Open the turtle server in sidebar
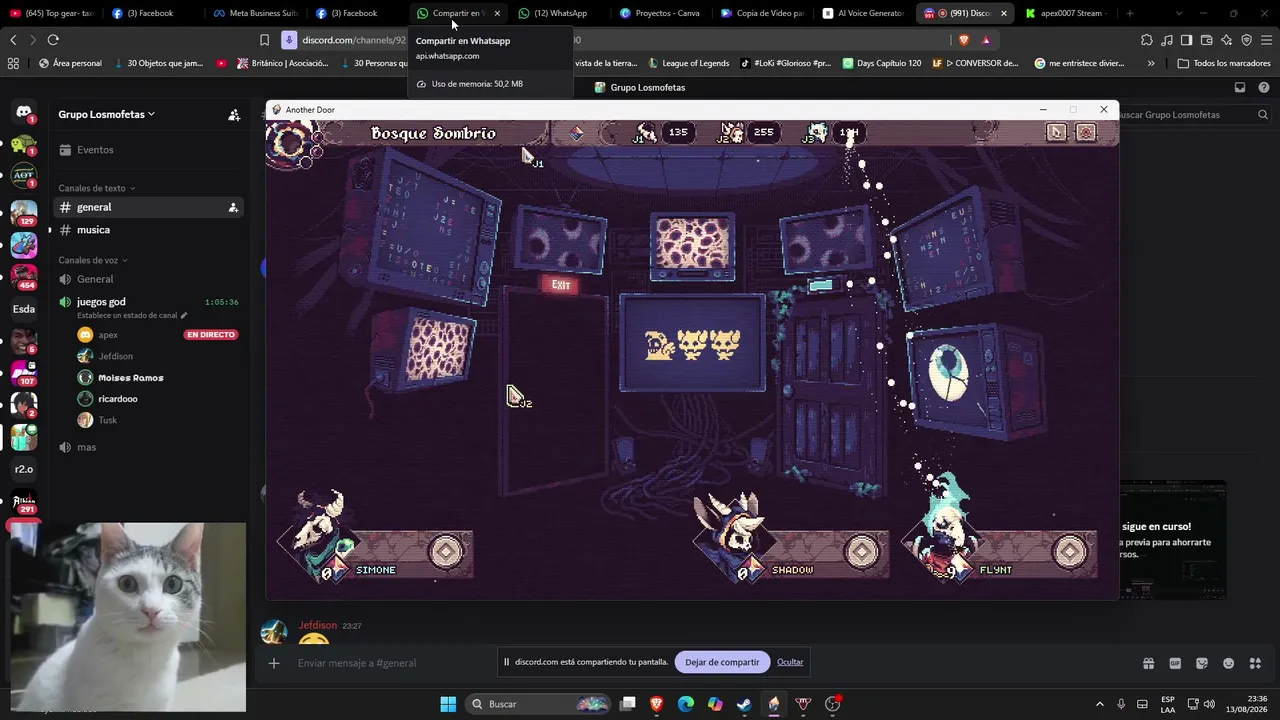Image resolution: width=1280 pixels, height=720 pixels. (x=23, y=146)
